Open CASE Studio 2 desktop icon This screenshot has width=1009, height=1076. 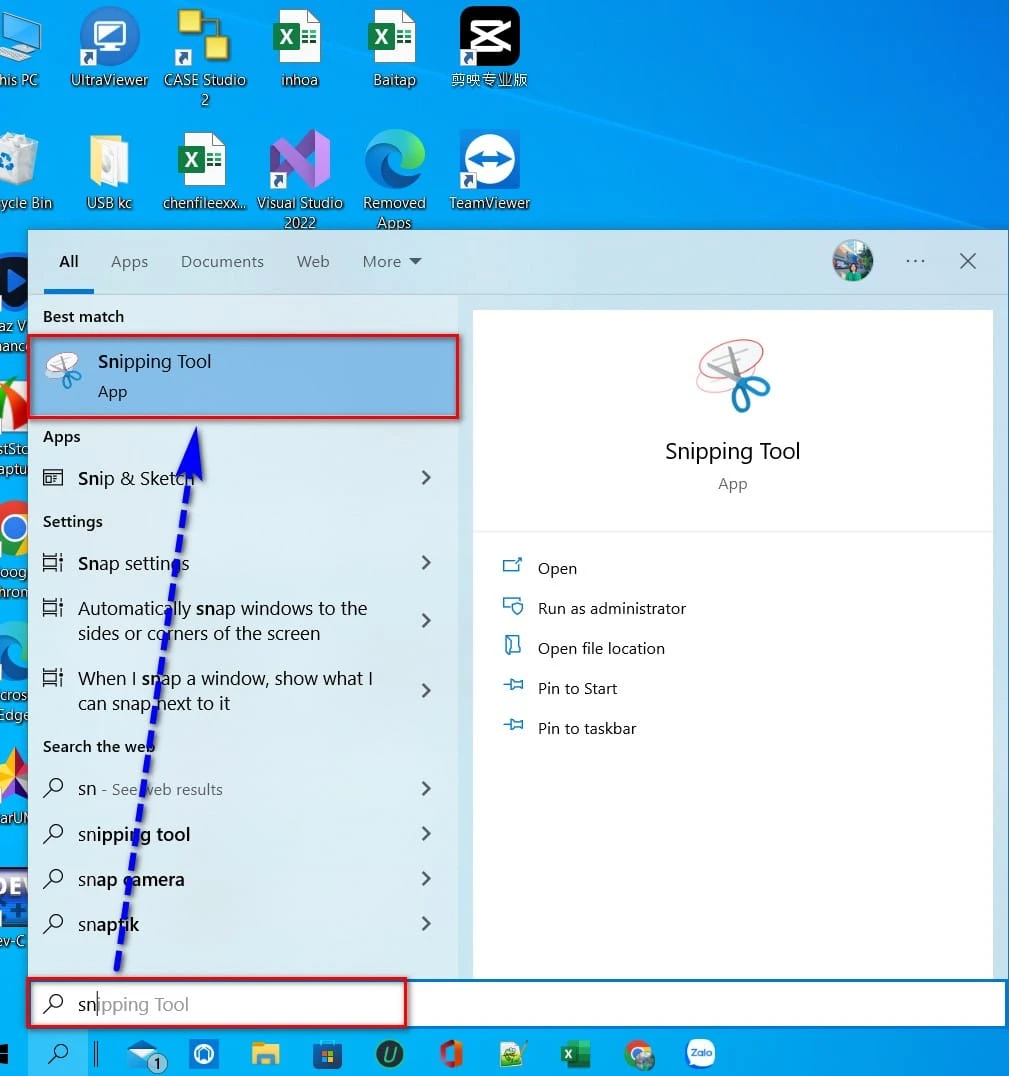coord(204,40)
